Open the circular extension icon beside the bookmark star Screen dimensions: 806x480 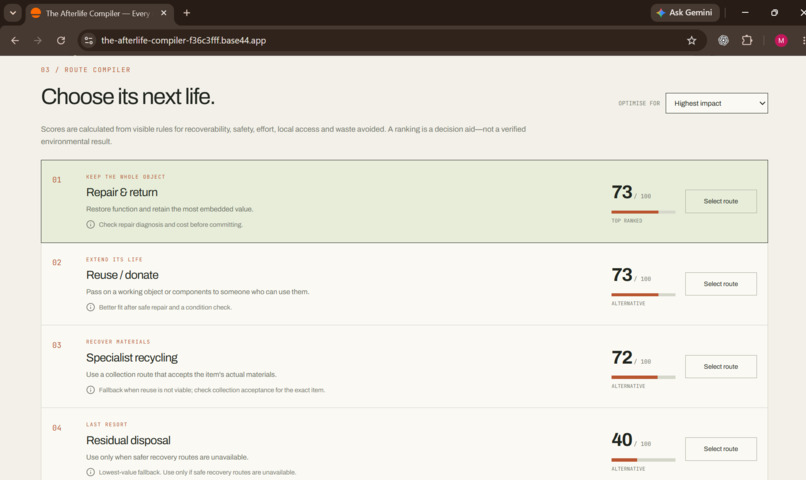tap(723, 40)
